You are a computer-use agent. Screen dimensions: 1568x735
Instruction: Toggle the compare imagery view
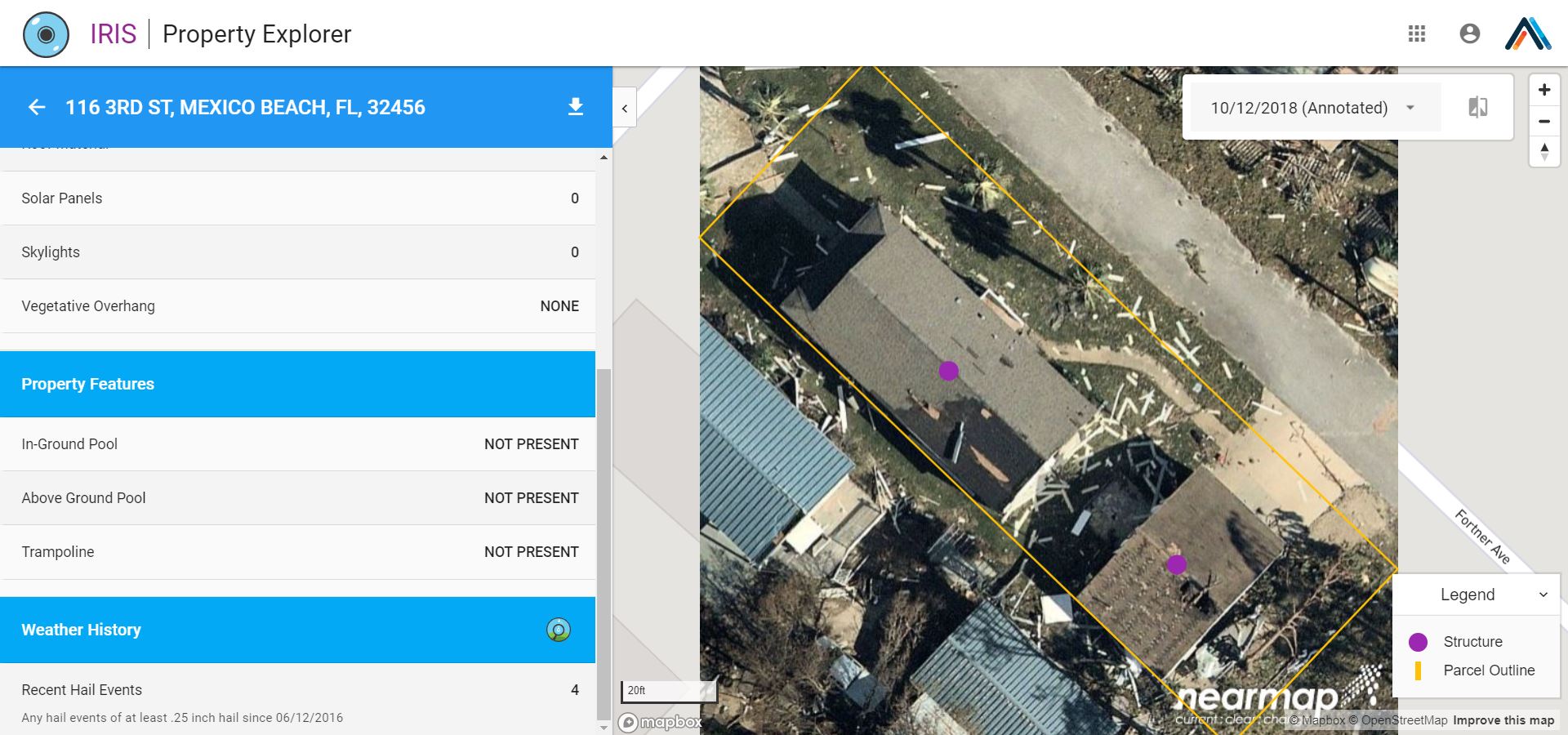(1477, 107)
